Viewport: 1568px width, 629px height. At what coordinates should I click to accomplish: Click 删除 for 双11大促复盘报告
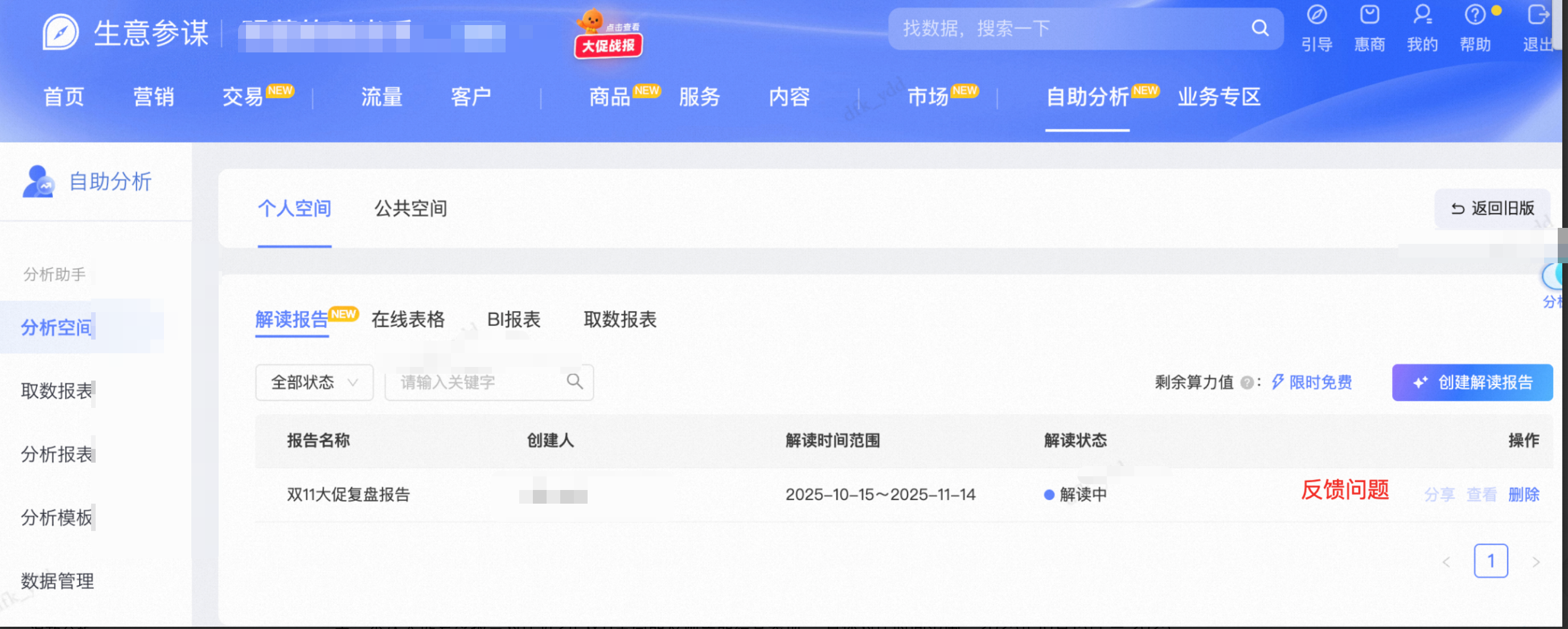(1524, 495)
